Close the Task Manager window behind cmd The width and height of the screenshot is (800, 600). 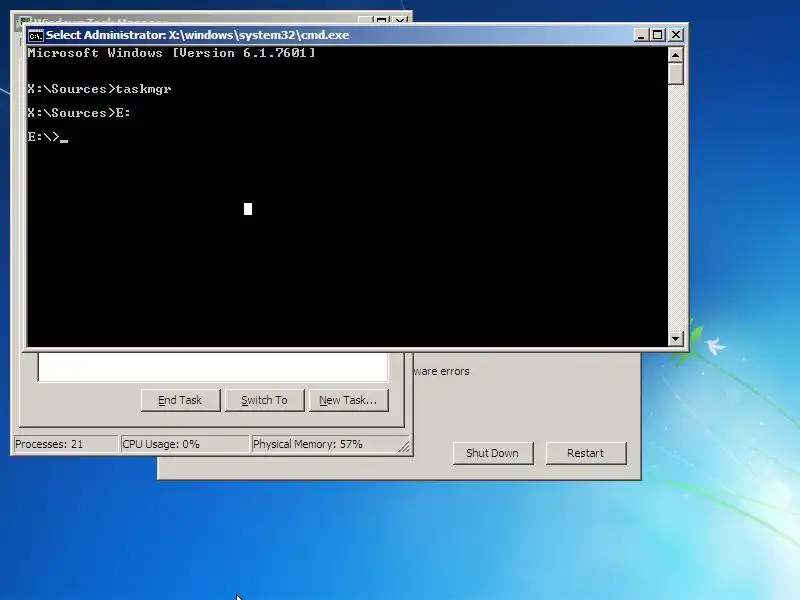tap(401, 20)
